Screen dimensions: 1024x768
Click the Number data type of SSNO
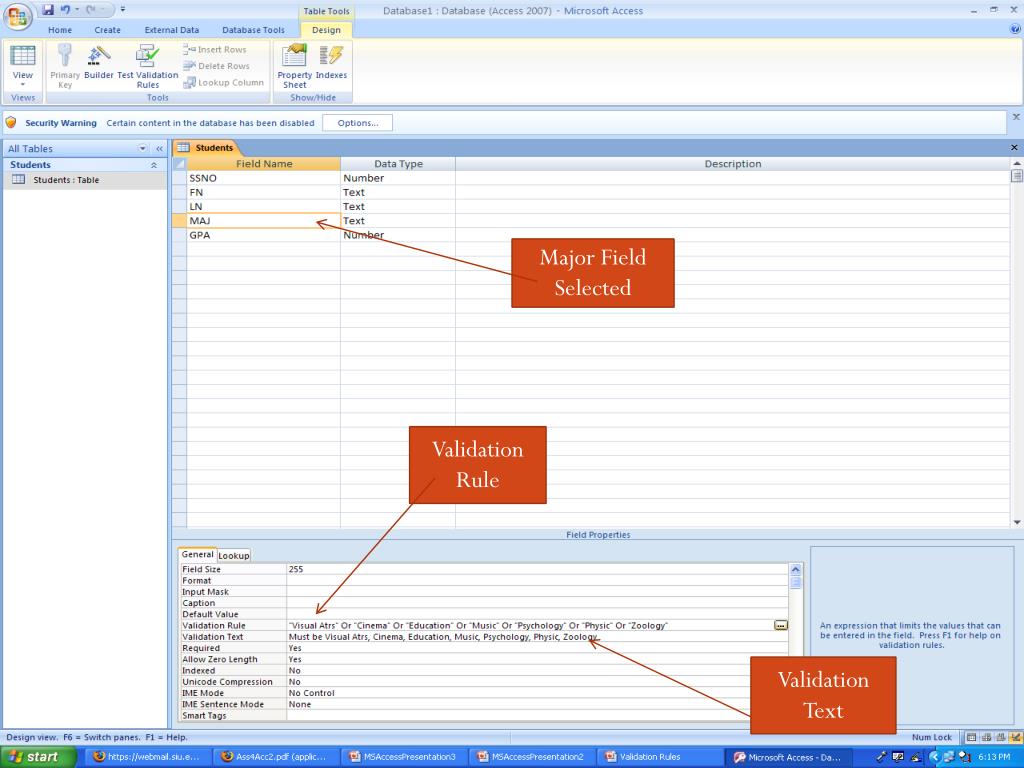click(x=398, y=178)
